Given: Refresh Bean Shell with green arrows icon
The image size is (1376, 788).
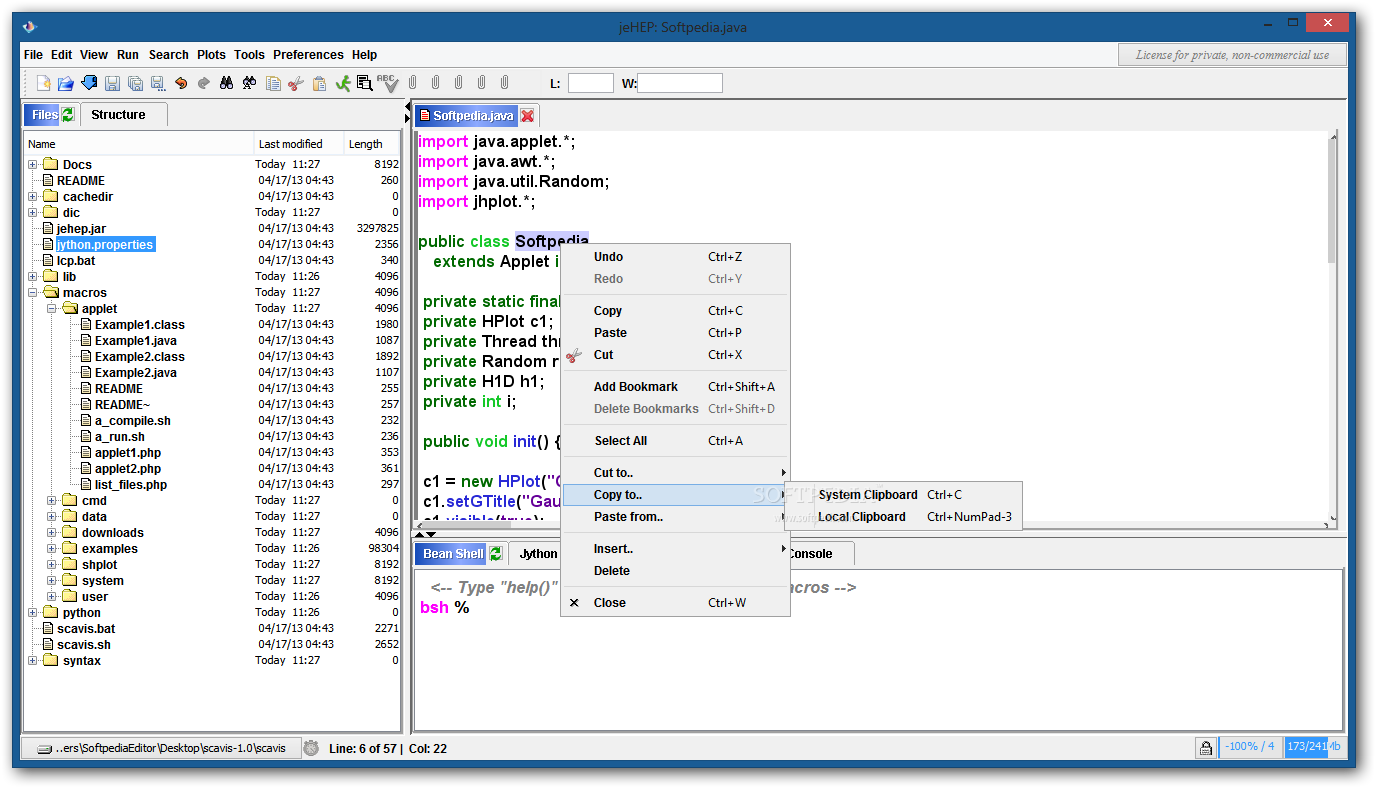Looking at the screenshot, I should click(496, 553).
